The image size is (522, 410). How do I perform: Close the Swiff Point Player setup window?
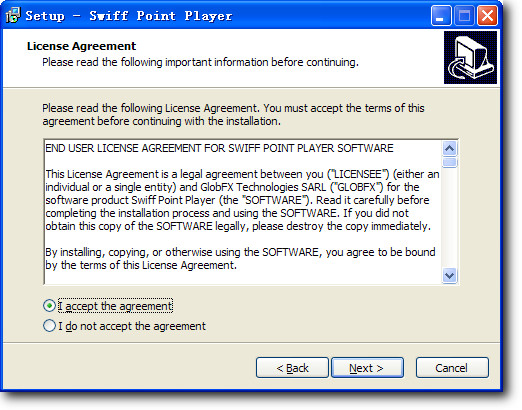pos(487,15)
